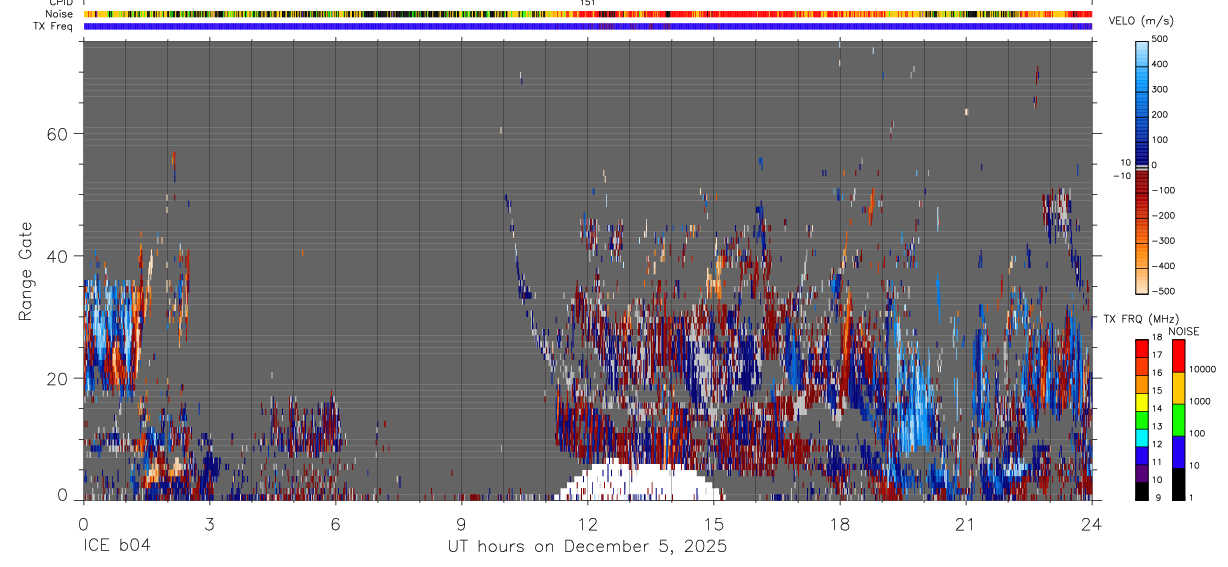Click the '-500' value on the velocity scale

(x=1163, y=291)
